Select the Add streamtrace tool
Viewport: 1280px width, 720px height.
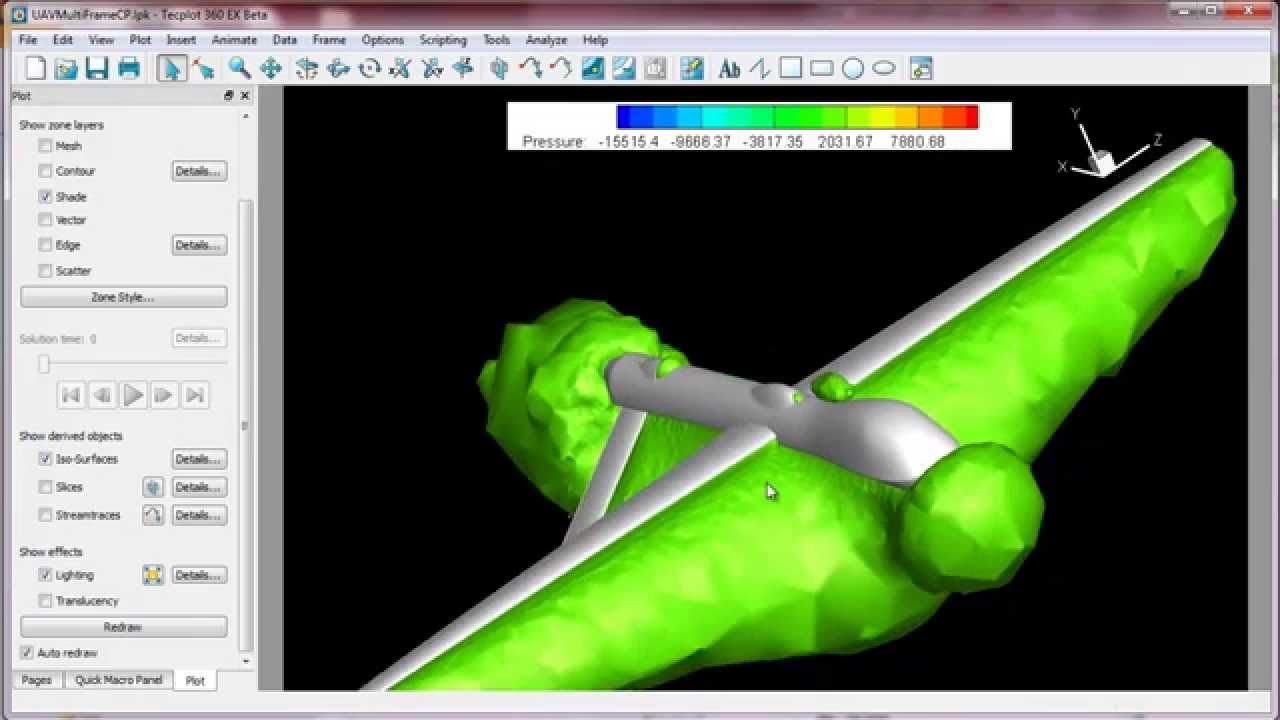coord(531,68)
